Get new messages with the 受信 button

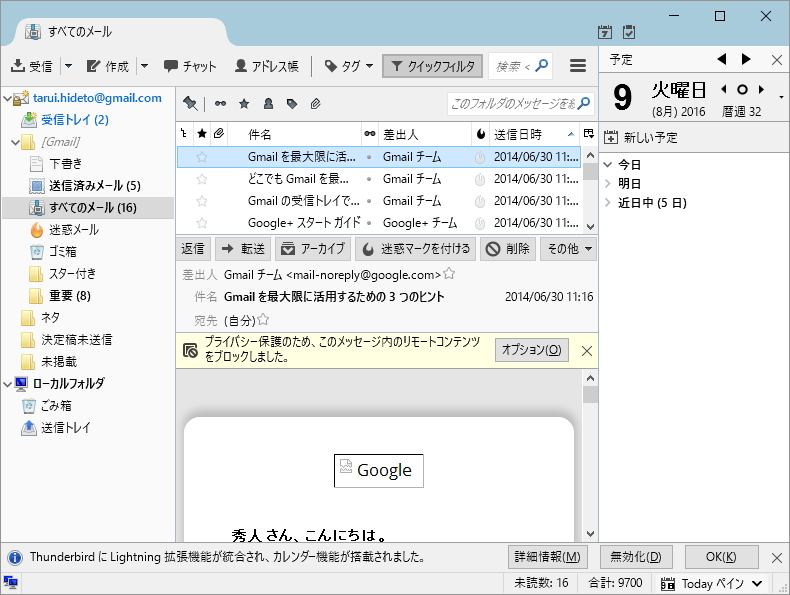31,66
